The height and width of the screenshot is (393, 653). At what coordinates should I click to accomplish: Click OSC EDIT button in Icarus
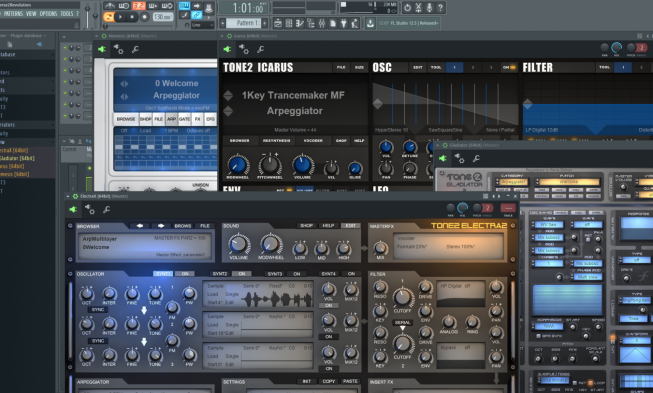click(x=418, y=67)
